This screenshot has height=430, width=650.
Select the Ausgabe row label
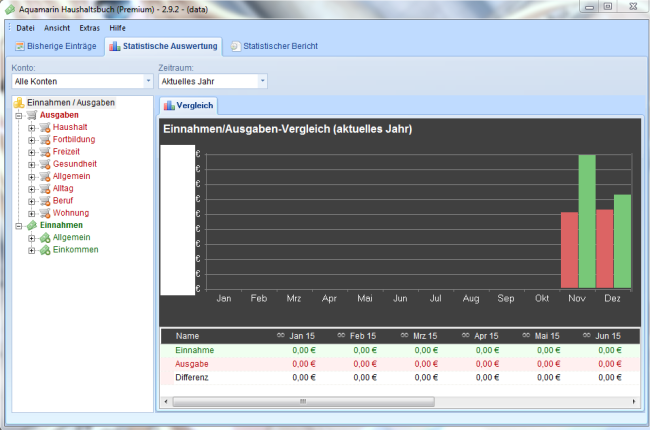pyautogui.click(x=192, y=364)
